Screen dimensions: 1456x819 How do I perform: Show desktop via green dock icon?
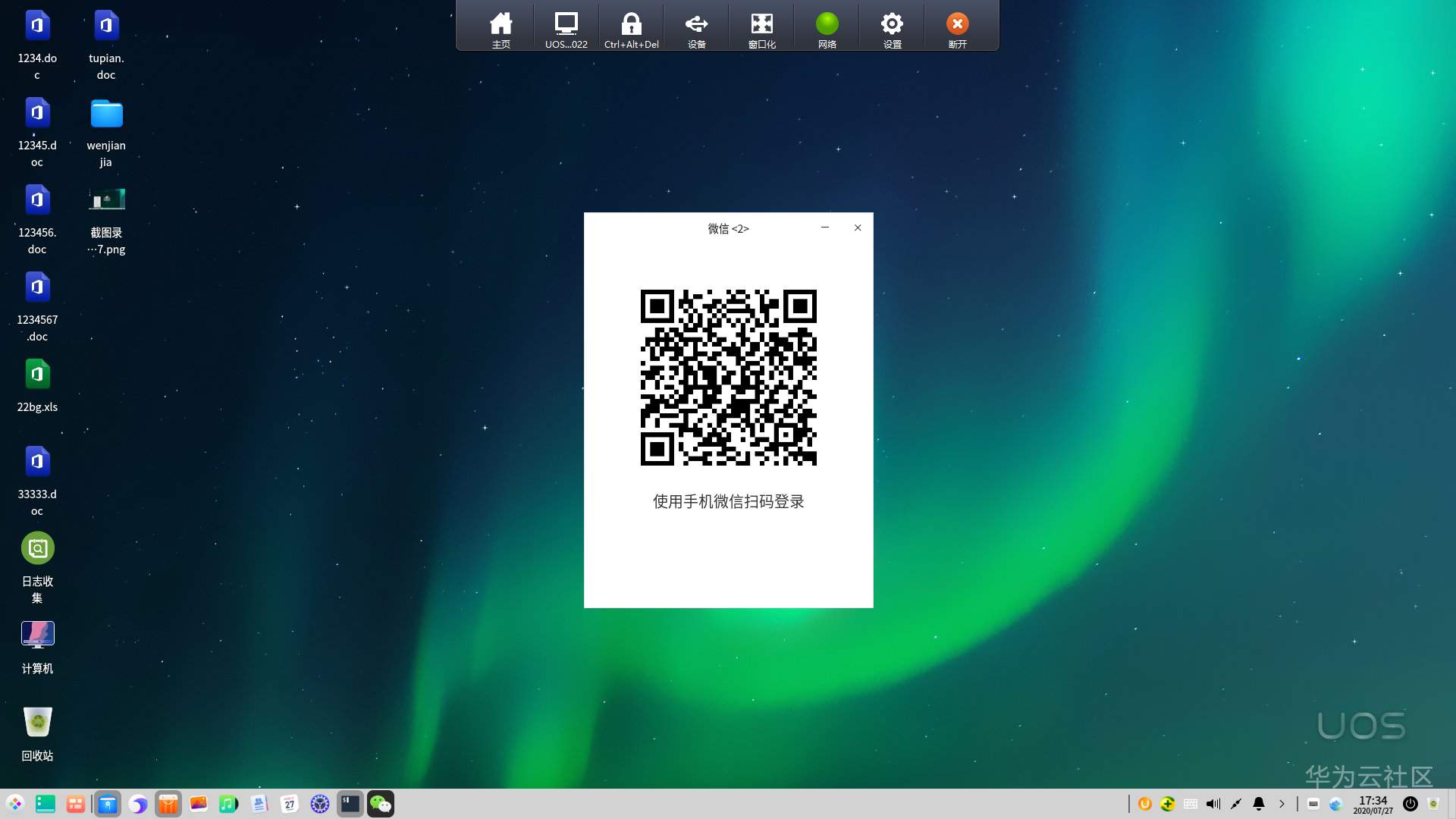pyautogui.click(x=45, y=804)
